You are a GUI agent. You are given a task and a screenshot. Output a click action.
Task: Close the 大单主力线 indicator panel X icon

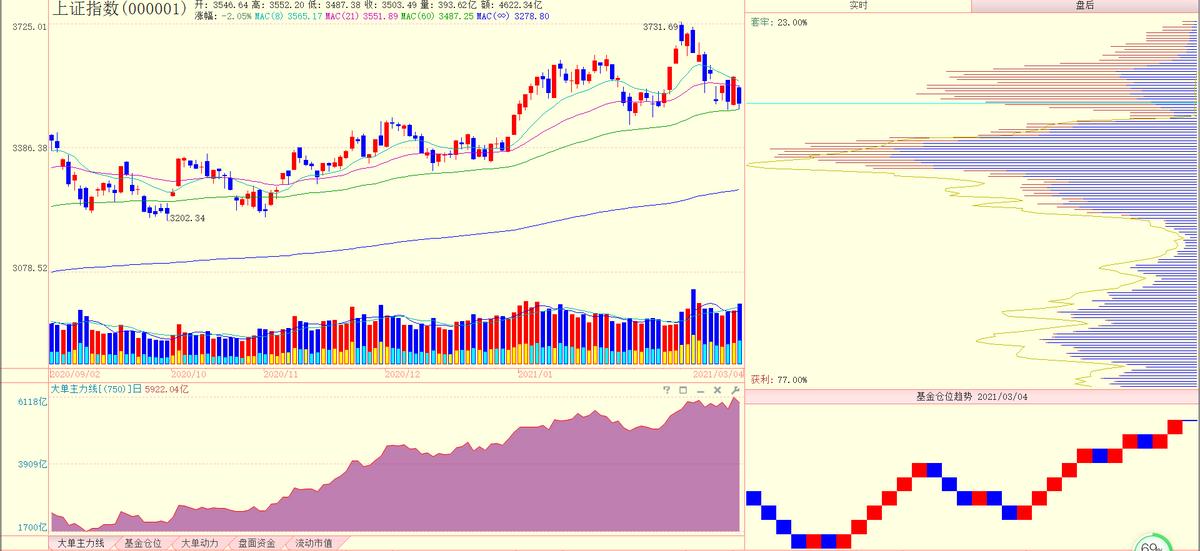tap(717, 390)
